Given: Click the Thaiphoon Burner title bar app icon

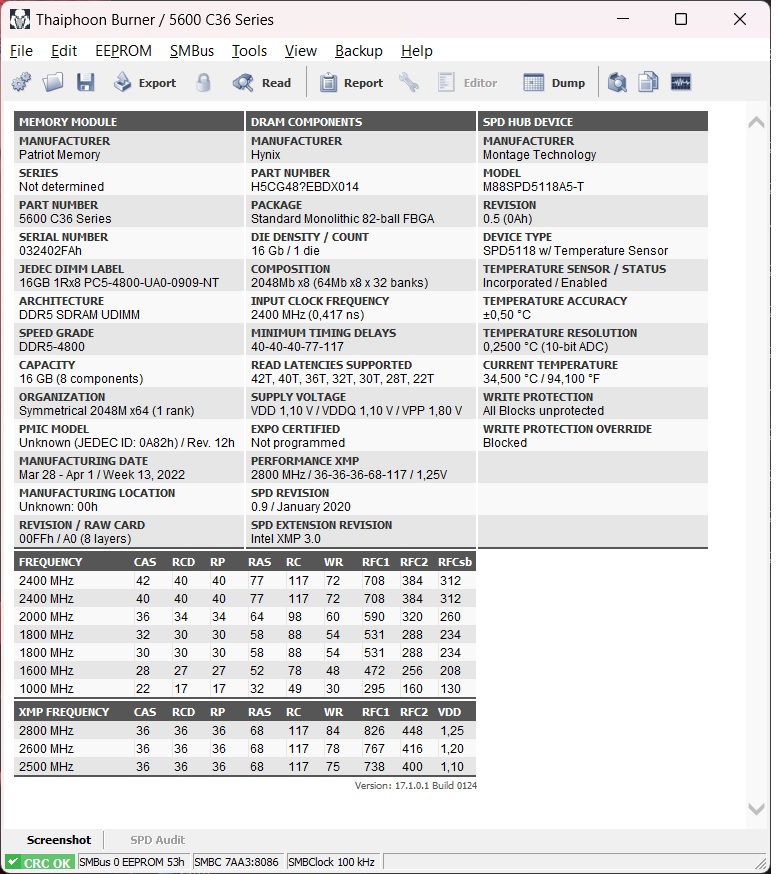Looking at the screenshot, I should (20, 20).
